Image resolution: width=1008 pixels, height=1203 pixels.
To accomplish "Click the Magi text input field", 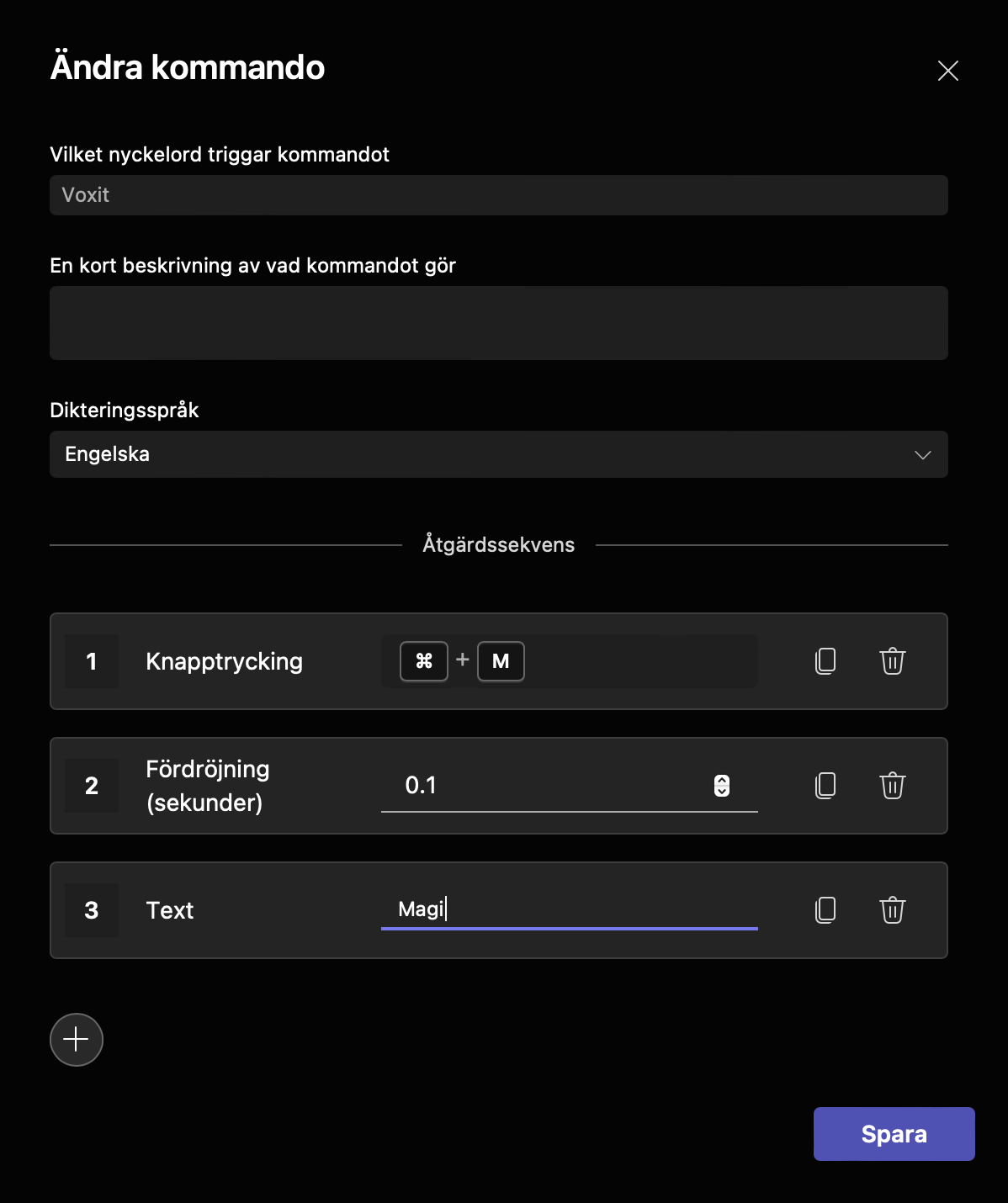I will 569,909.
